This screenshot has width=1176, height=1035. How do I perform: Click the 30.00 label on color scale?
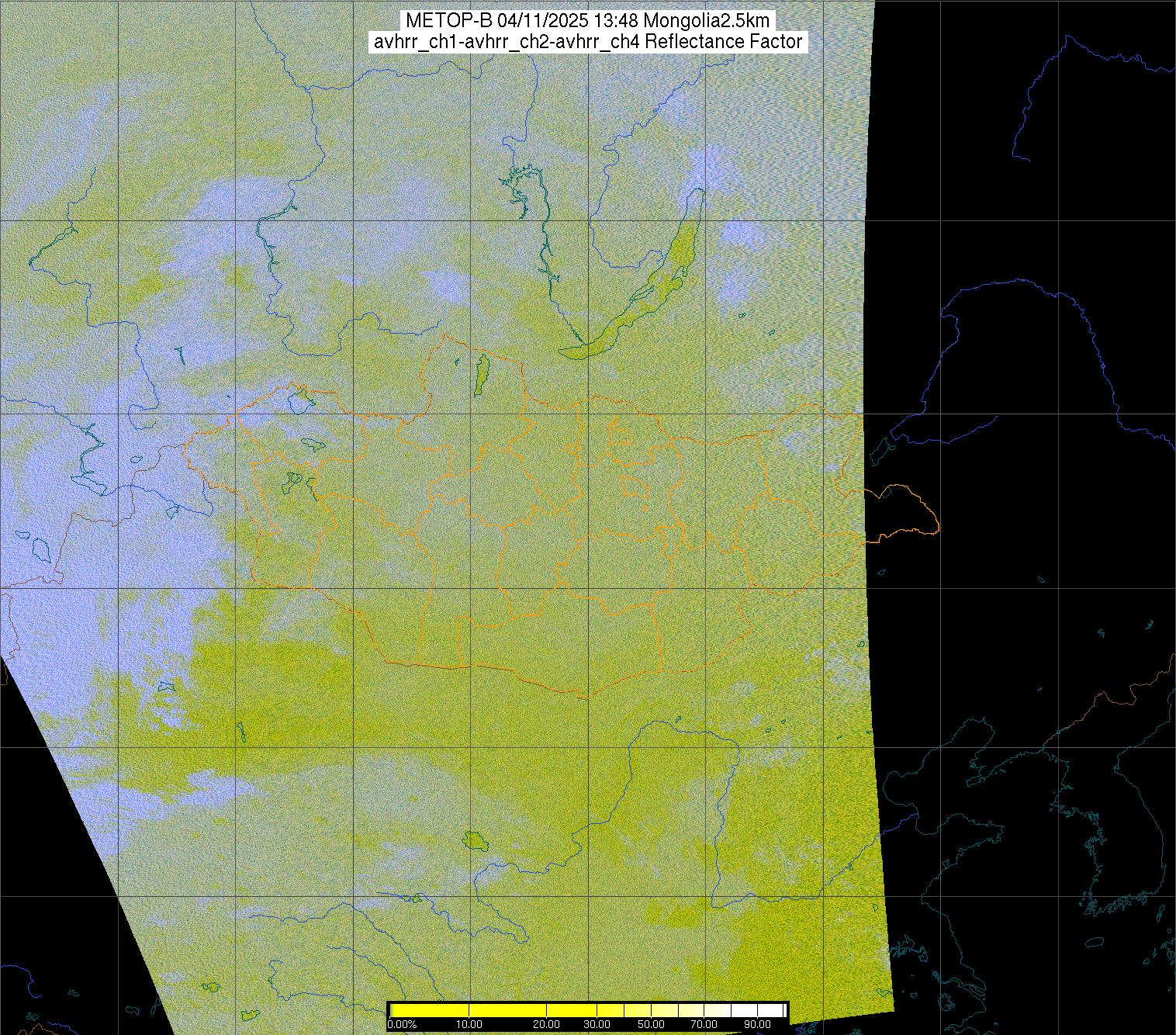click(x=596, y=1025)
